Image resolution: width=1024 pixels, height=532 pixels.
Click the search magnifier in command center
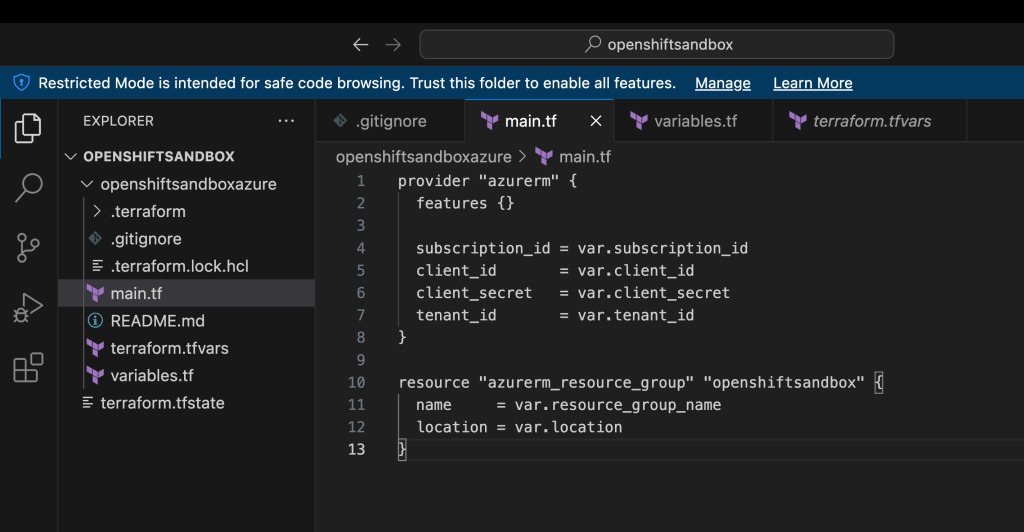pyautogui.click(x=593, y=44)
